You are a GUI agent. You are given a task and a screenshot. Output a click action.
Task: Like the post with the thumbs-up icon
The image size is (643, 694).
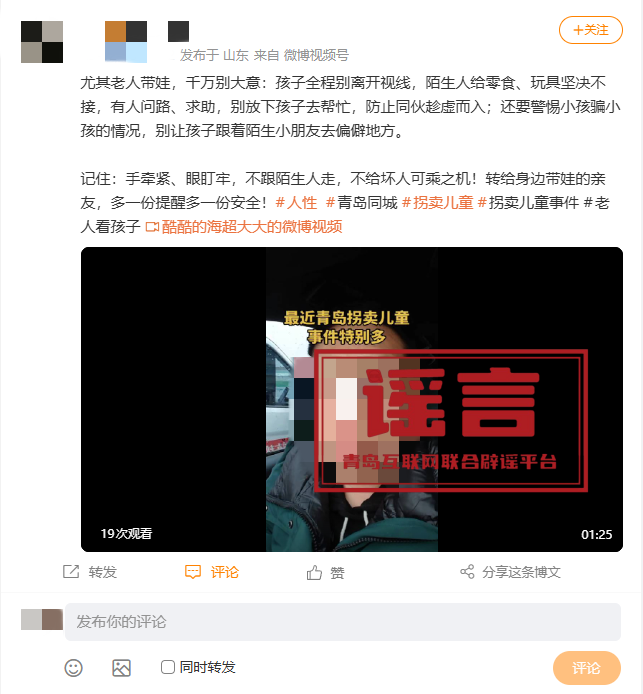pos(314,572)
